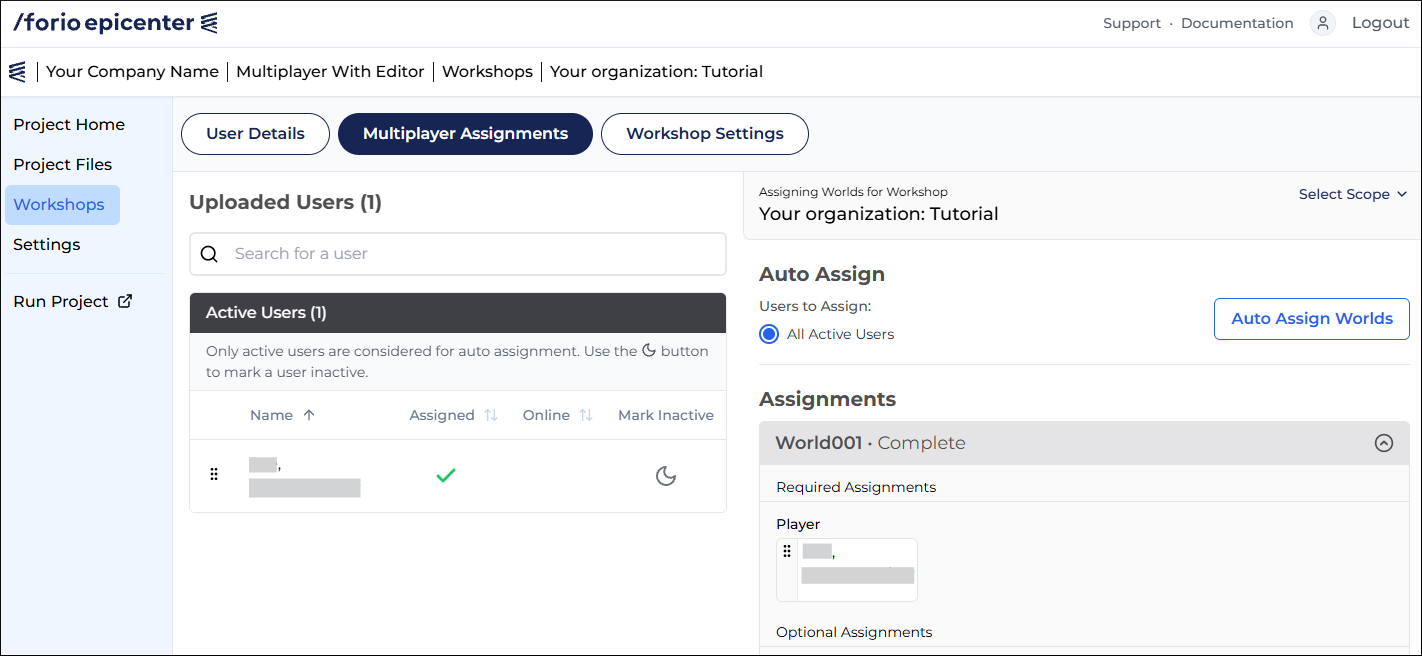Open the Documentation link
Image resolution: width=1422 pixels, height=656 pixels.
click(x=1237, y=21)
